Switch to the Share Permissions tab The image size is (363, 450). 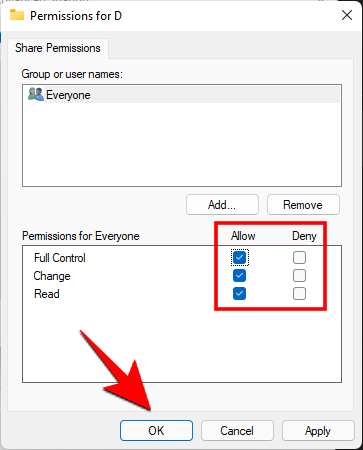pos(57,48)
